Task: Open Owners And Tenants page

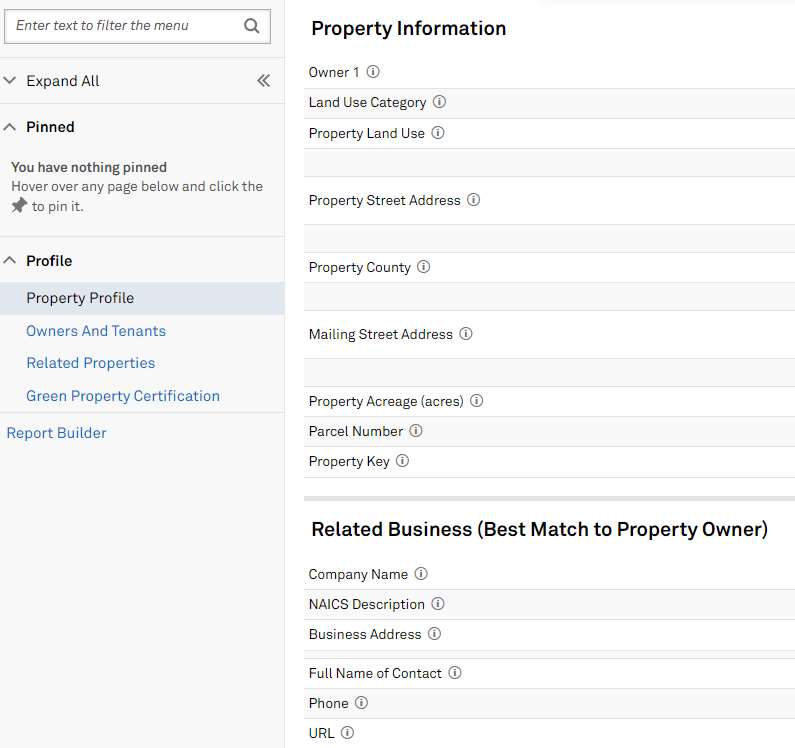Action: click(96, 331)
